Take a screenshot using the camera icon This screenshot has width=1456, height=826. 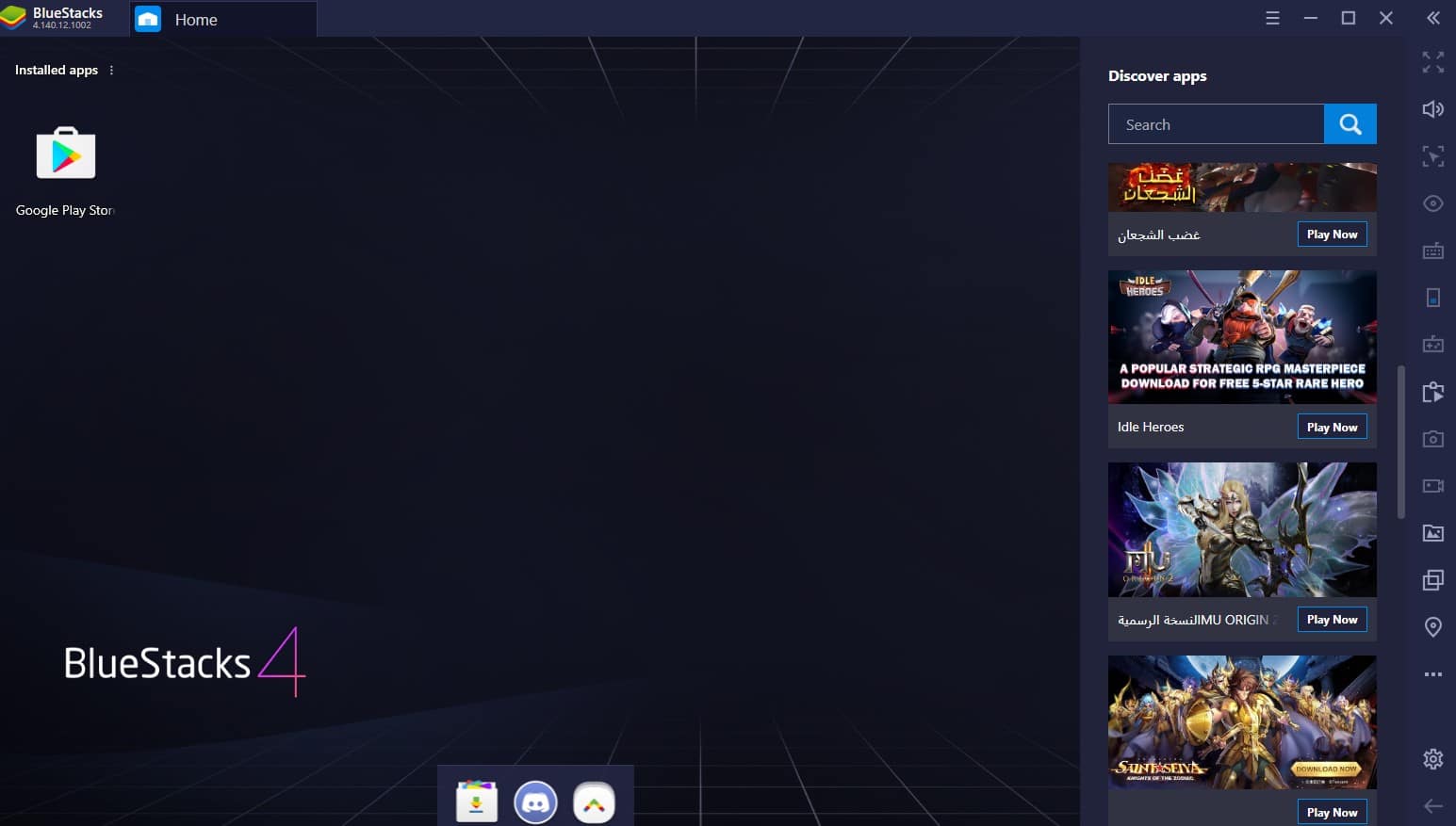tap(1432, 439)
